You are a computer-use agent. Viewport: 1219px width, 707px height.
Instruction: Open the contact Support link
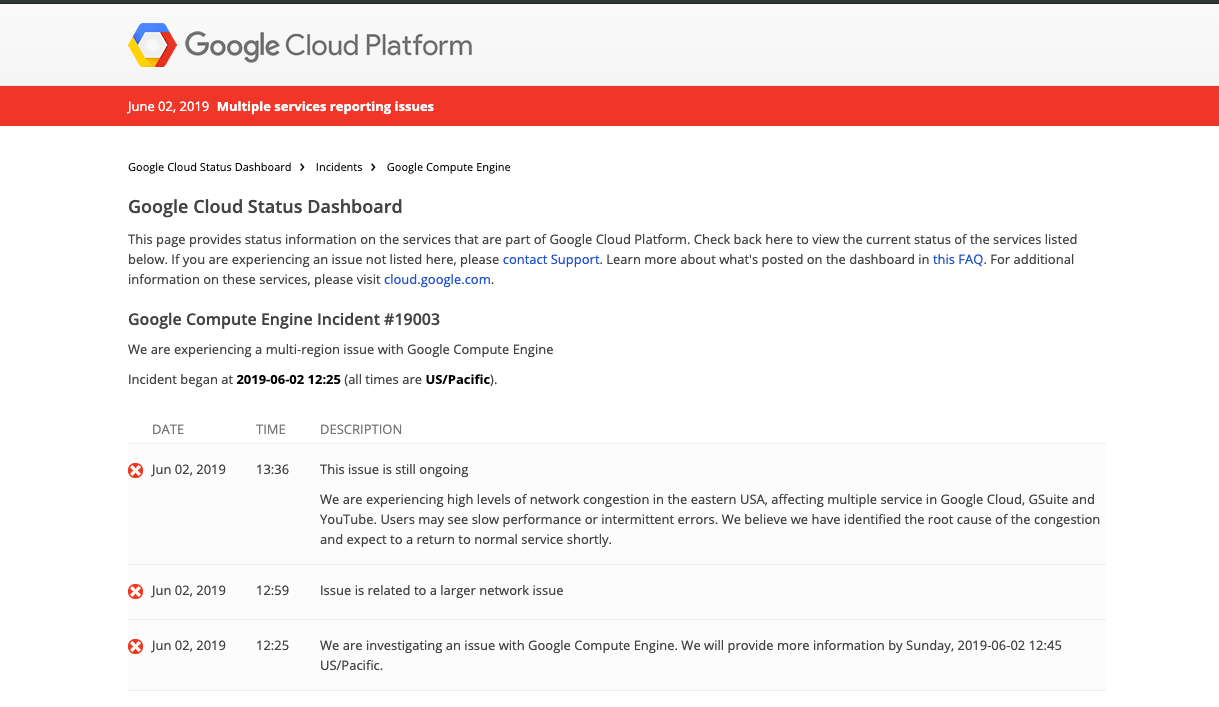pos(551,259)
